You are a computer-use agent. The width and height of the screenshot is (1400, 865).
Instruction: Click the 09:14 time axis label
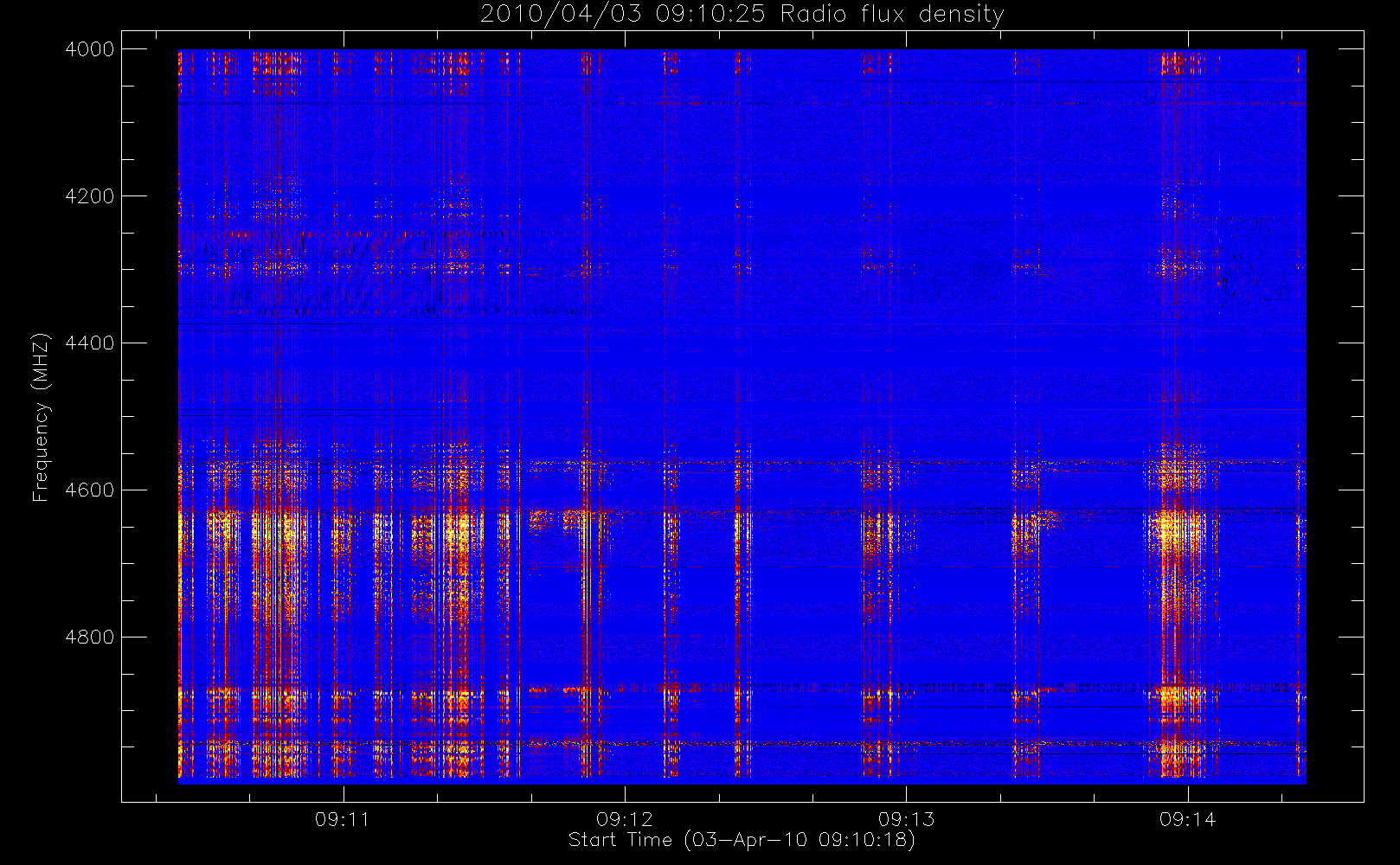pos(1188,819)
